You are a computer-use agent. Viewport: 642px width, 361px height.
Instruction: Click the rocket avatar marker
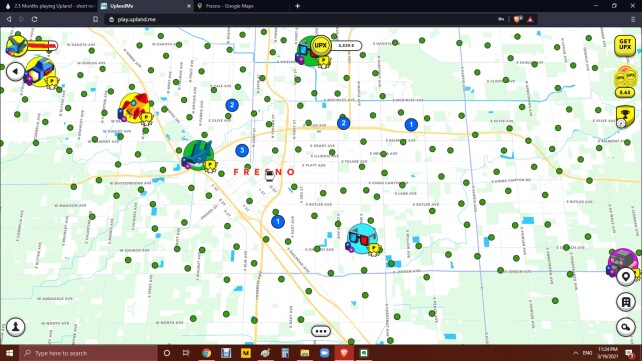tap(135, 109)
